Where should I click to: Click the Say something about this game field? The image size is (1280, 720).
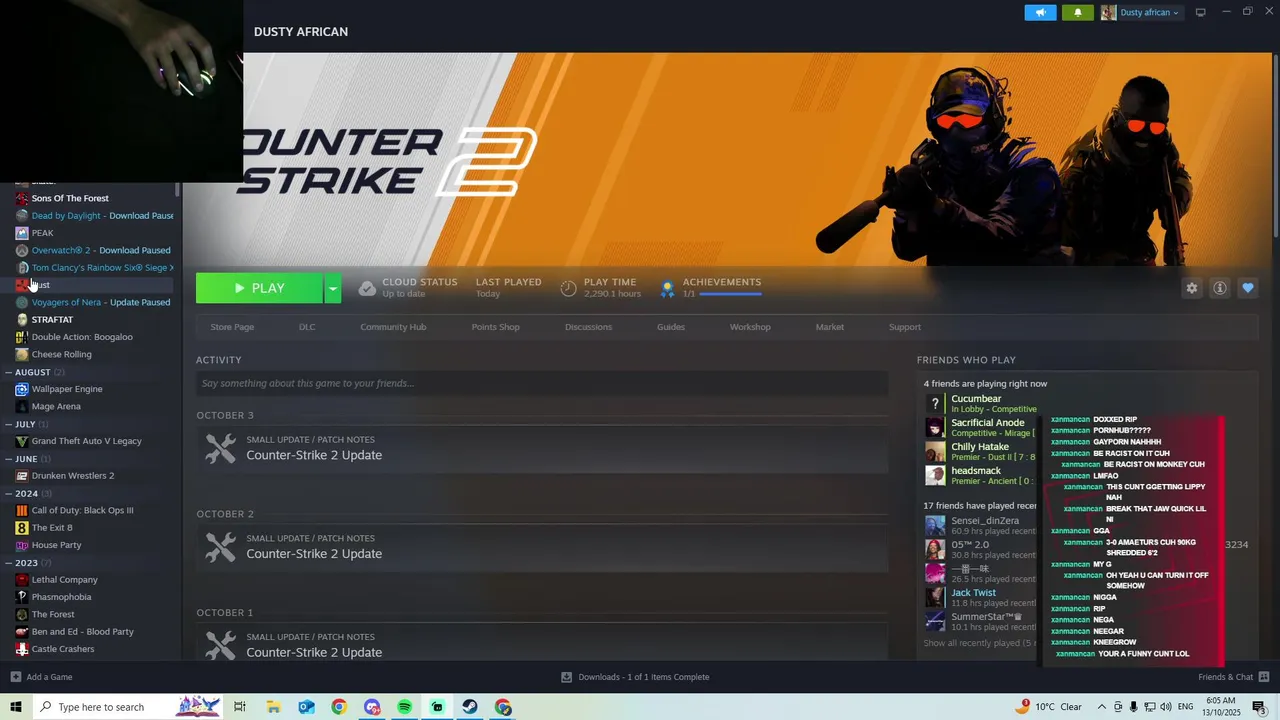tap(542, 383)
